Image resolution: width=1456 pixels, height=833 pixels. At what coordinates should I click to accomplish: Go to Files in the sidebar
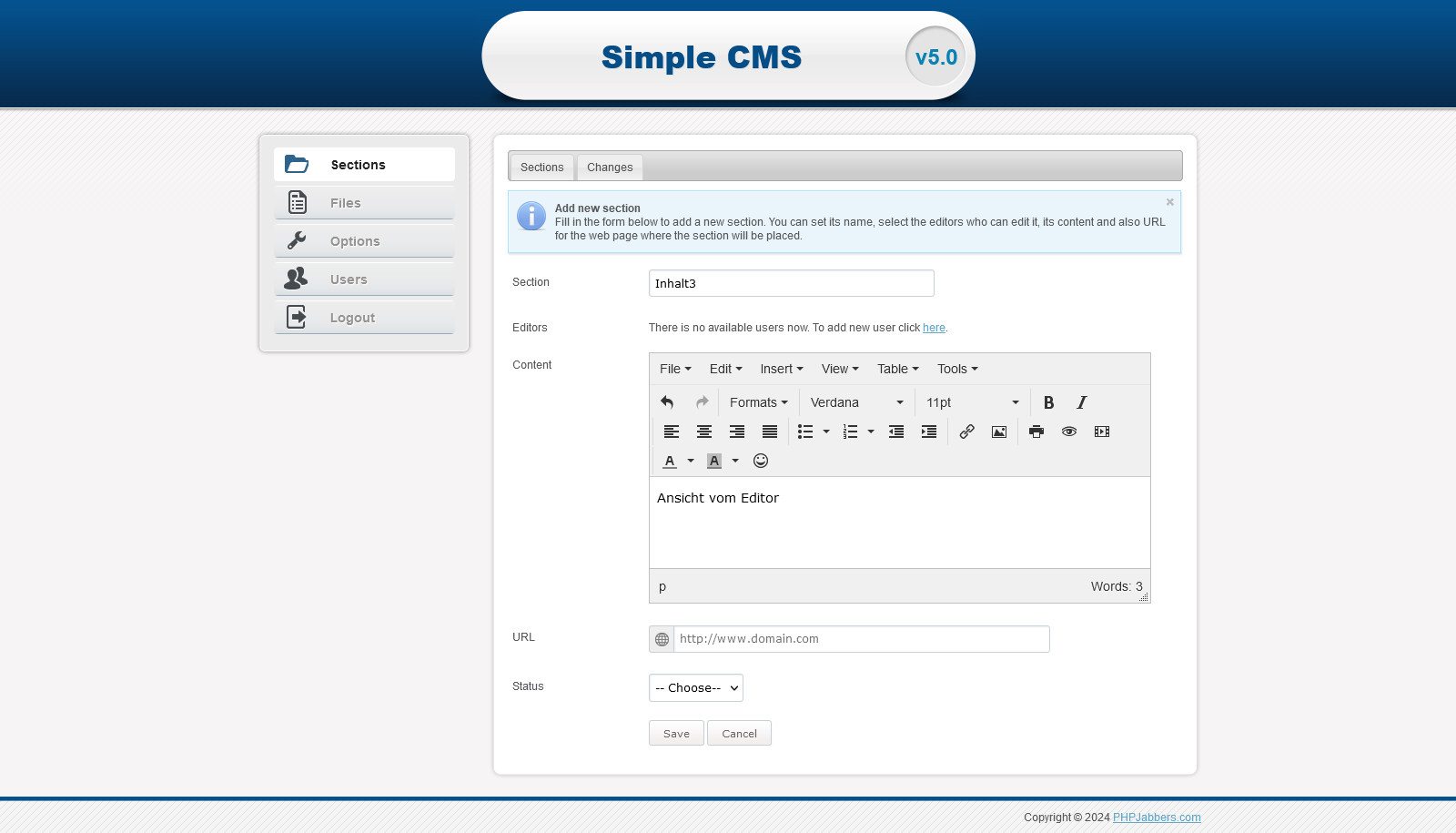click(364, 203)
